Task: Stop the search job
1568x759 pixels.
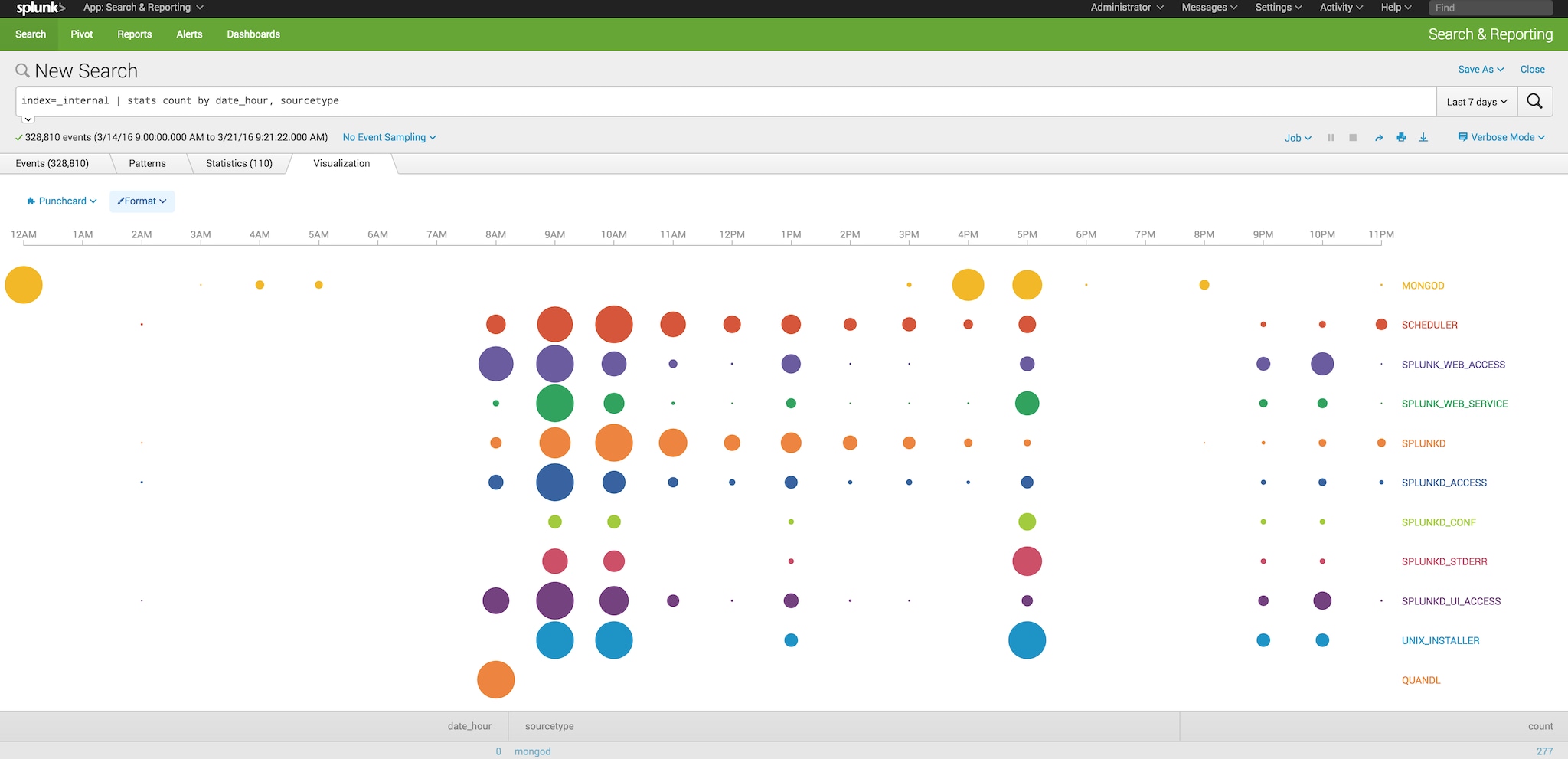Action: 1353,138
